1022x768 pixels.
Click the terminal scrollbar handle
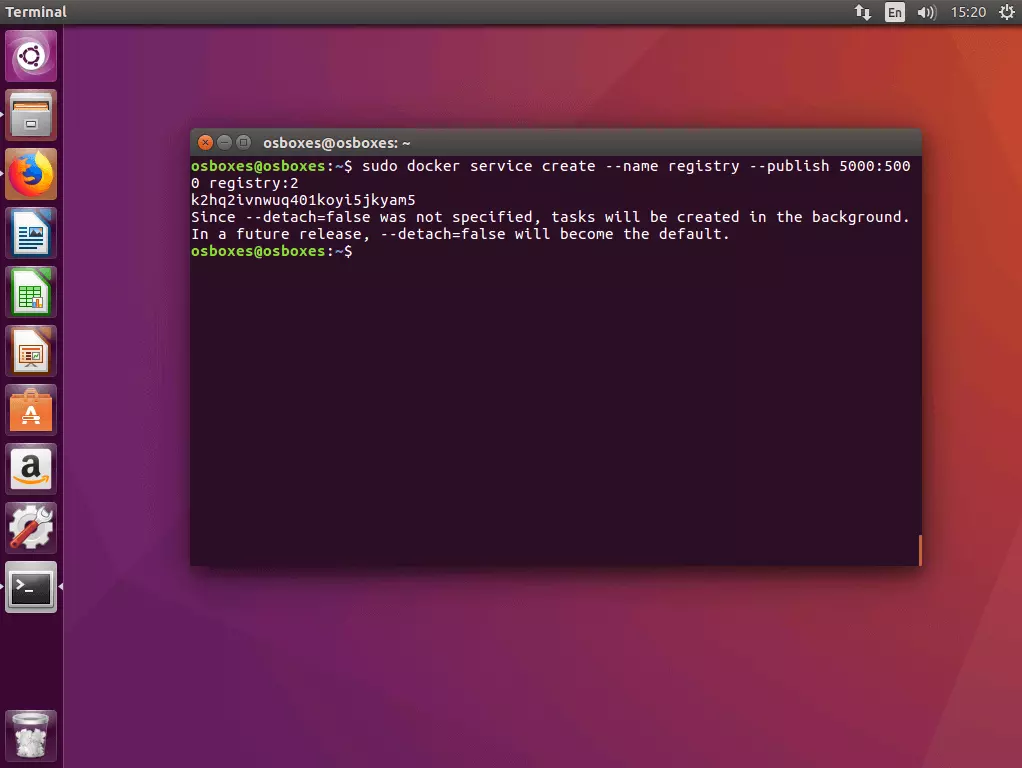(920, 550)
